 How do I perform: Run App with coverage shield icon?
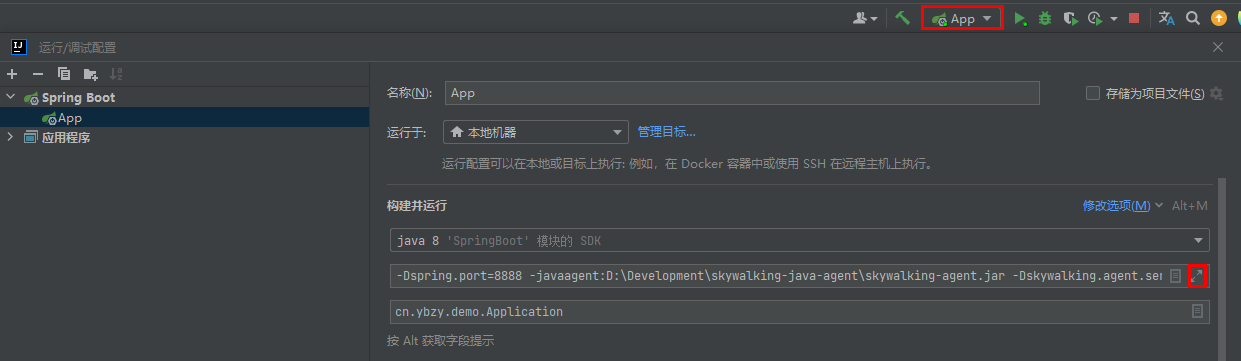(1070, 18)
